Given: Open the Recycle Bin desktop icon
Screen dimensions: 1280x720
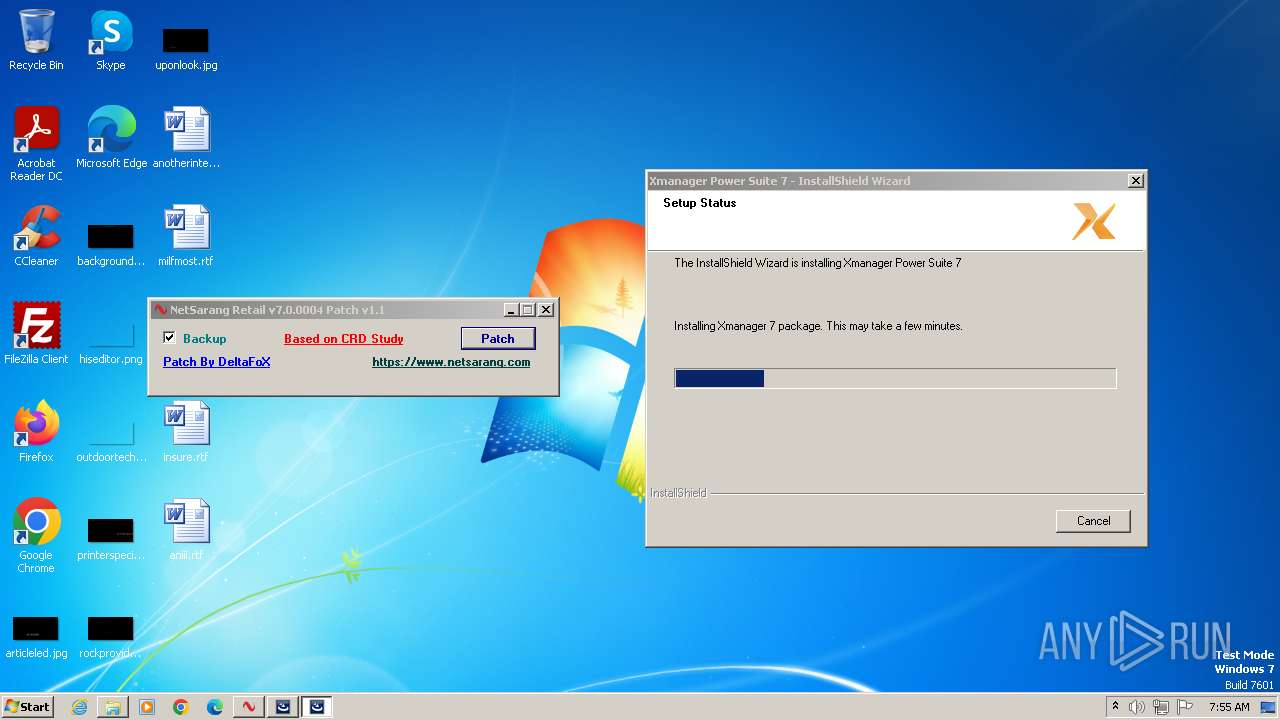Looking at the screenshot, I should coord(36,40).
